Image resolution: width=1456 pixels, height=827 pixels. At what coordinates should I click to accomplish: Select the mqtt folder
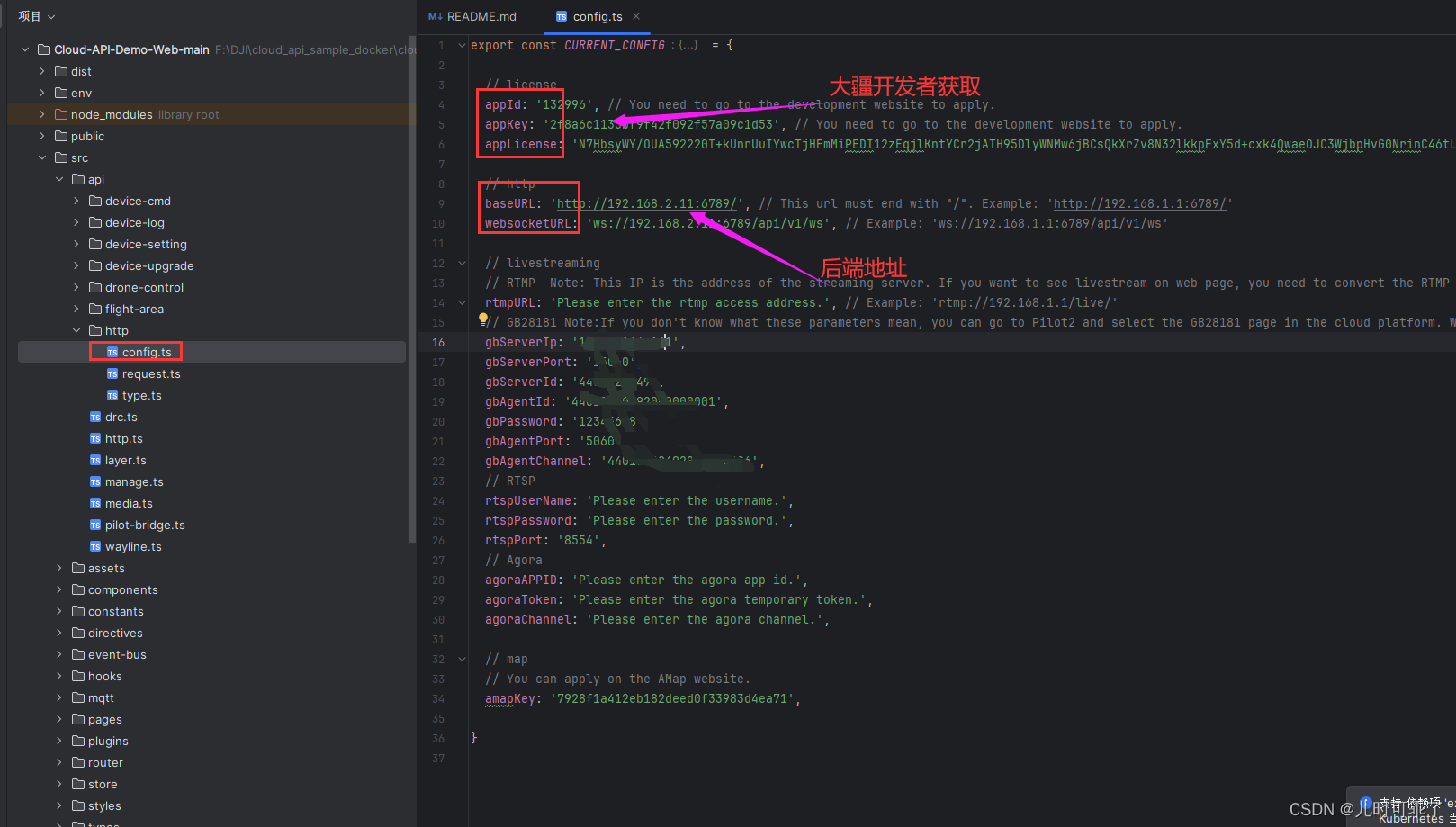point(101,697)
